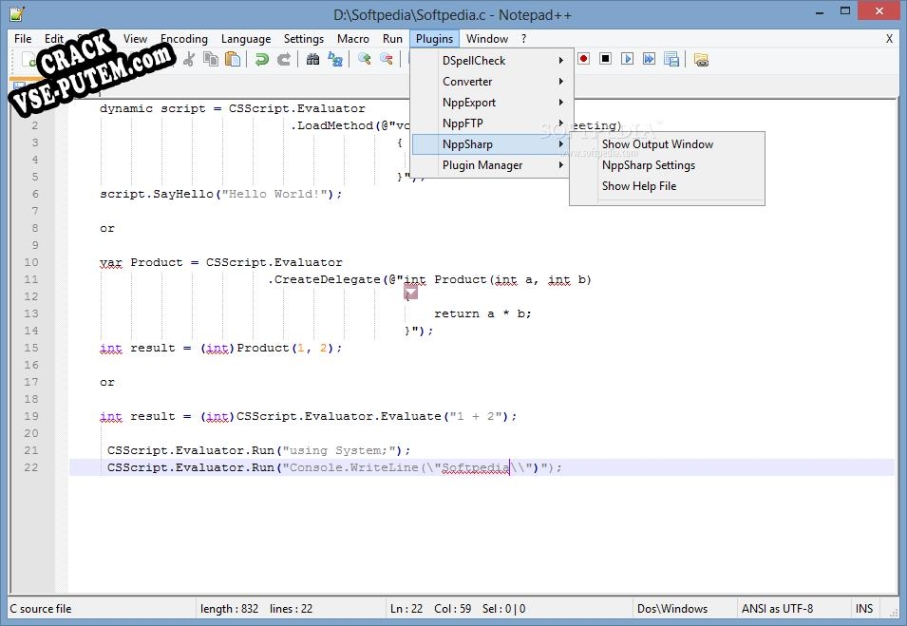
Task: Click 'Col : 59' in the status bar
Action: (452, 609)
